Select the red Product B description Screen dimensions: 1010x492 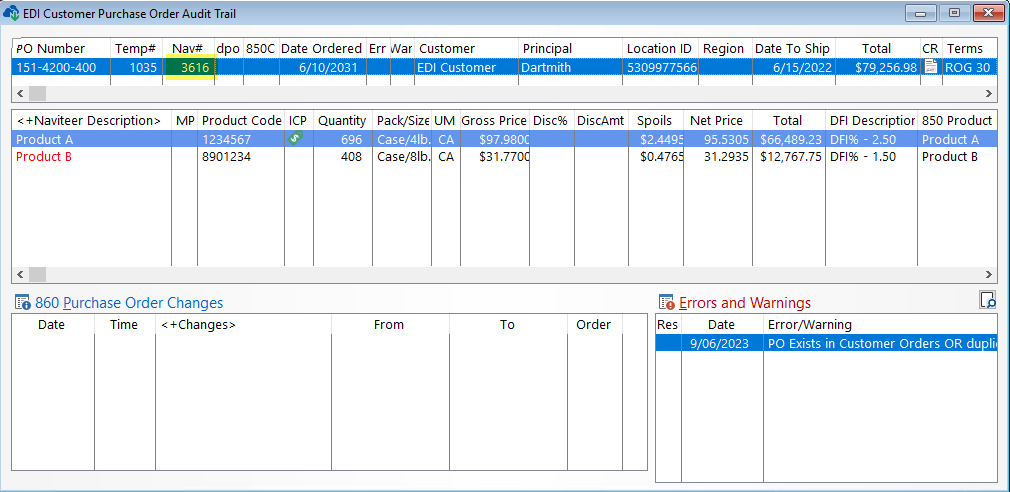point(44,156)
